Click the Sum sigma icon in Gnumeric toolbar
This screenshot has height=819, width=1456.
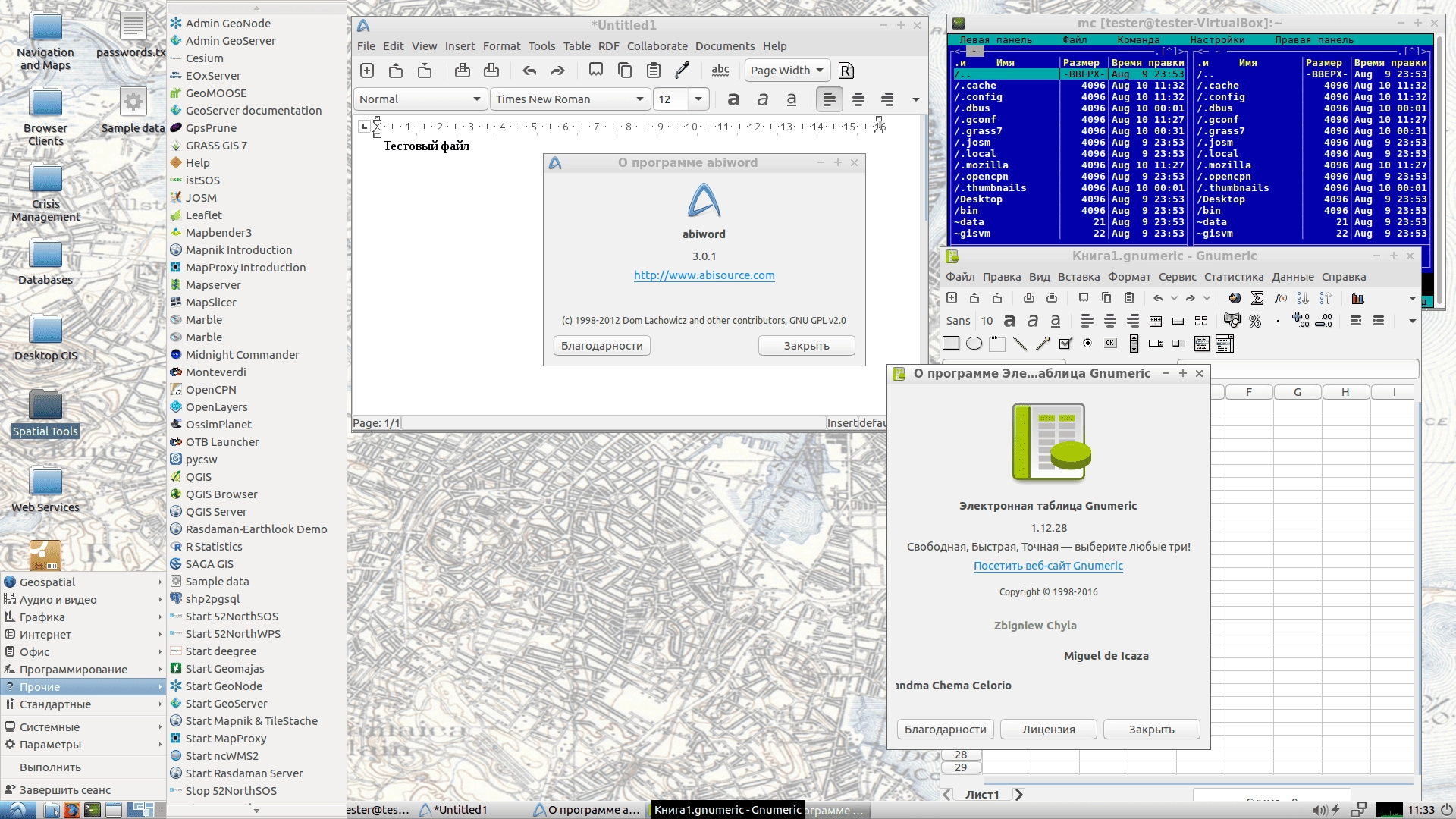[1257, 298]
